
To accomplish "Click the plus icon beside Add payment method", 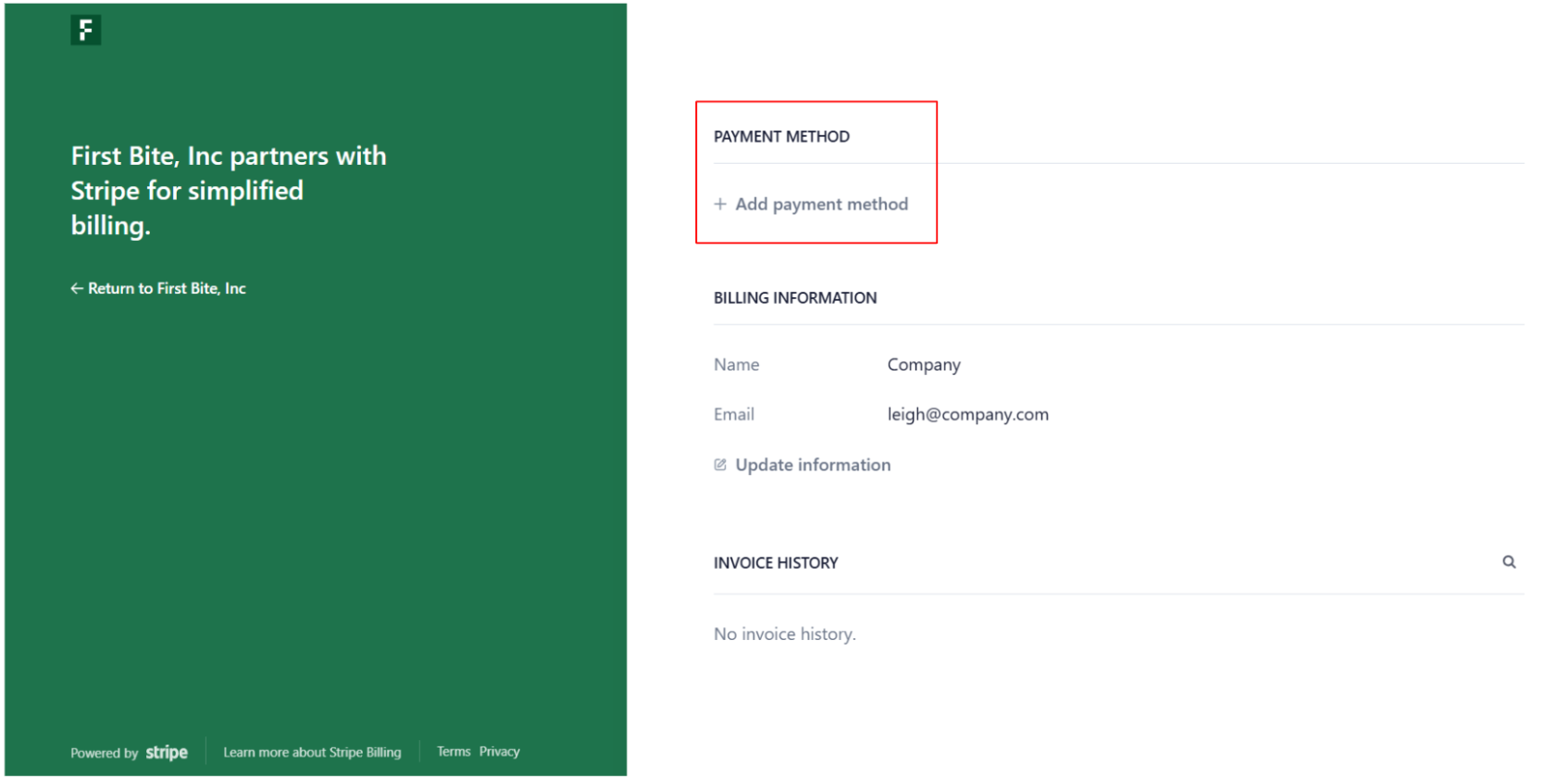I will pos(720,204).
